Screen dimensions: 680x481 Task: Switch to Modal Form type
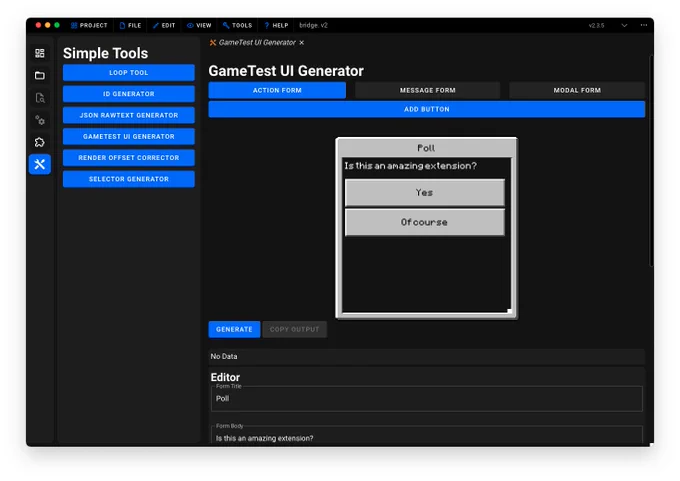(x=577, y=90)
